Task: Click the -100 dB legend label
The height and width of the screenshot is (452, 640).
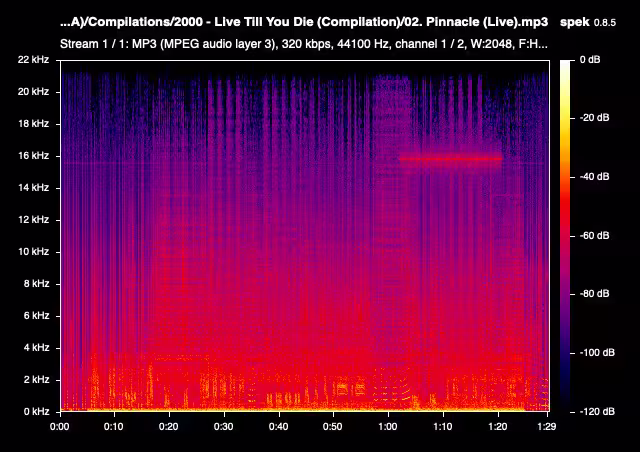Action: (x=597, y=352)
